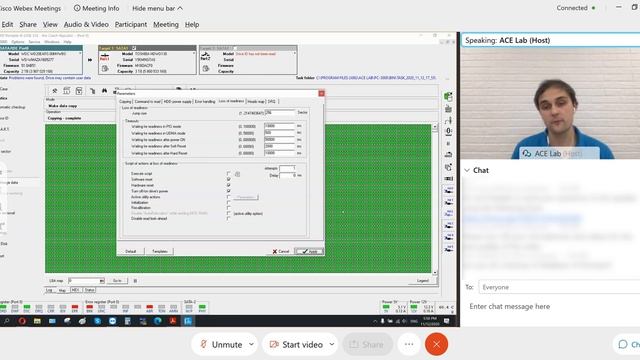640x360 pixels.
Task: Toggle the Execute script checkbox
Action: coord(229,174)
